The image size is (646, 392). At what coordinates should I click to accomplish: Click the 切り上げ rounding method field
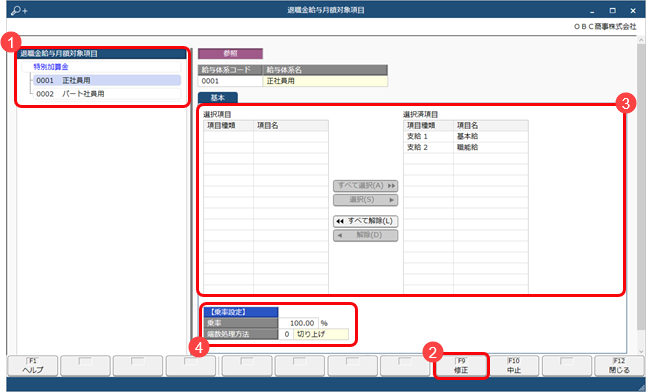[321, 334]
